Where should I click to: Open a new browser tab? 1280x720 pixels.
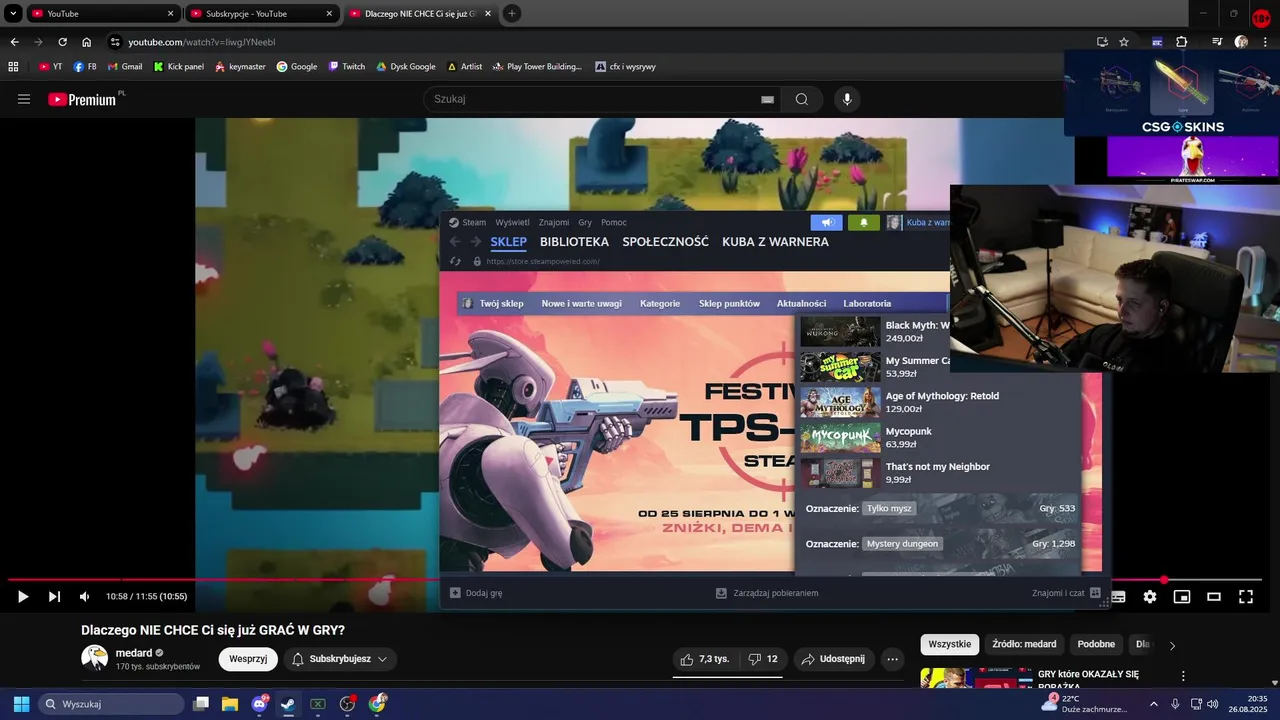click(x=512, y=14)
